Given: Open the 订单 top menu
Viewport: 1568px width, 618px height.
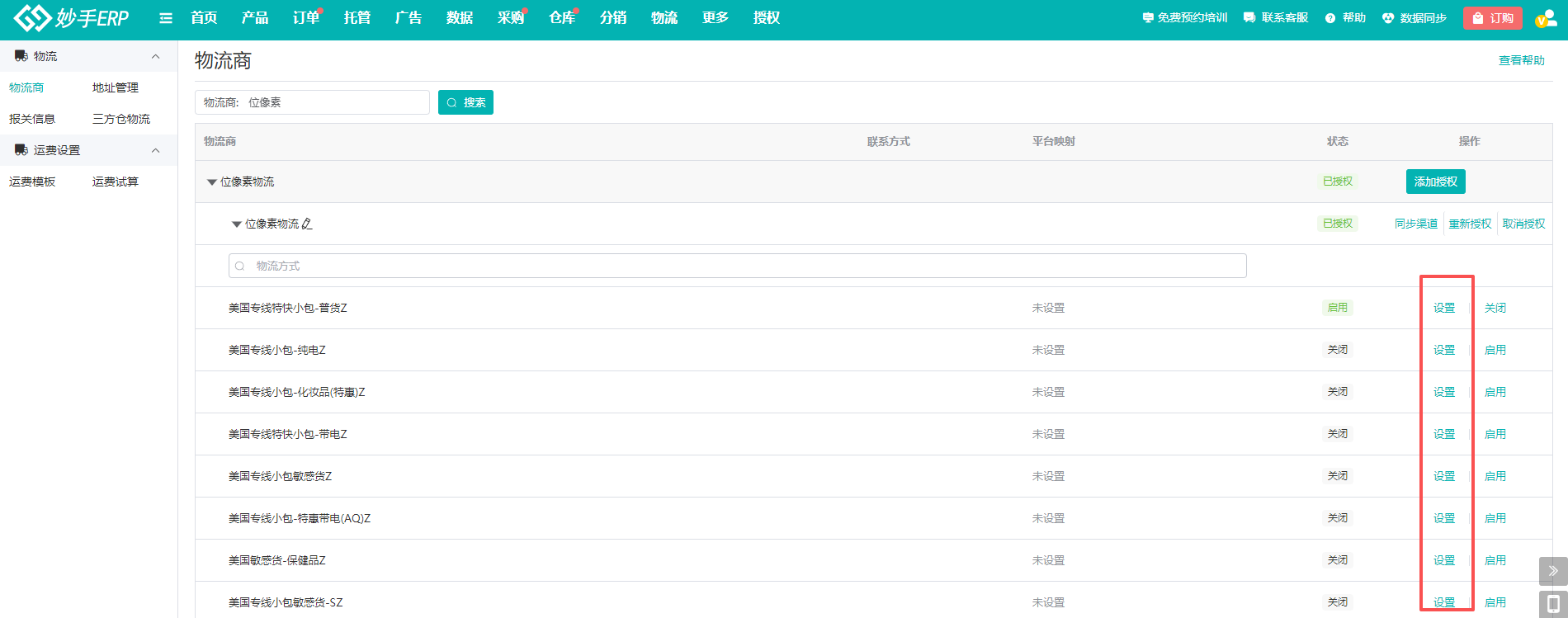Looking at the screenshot, I should [305, 18].
